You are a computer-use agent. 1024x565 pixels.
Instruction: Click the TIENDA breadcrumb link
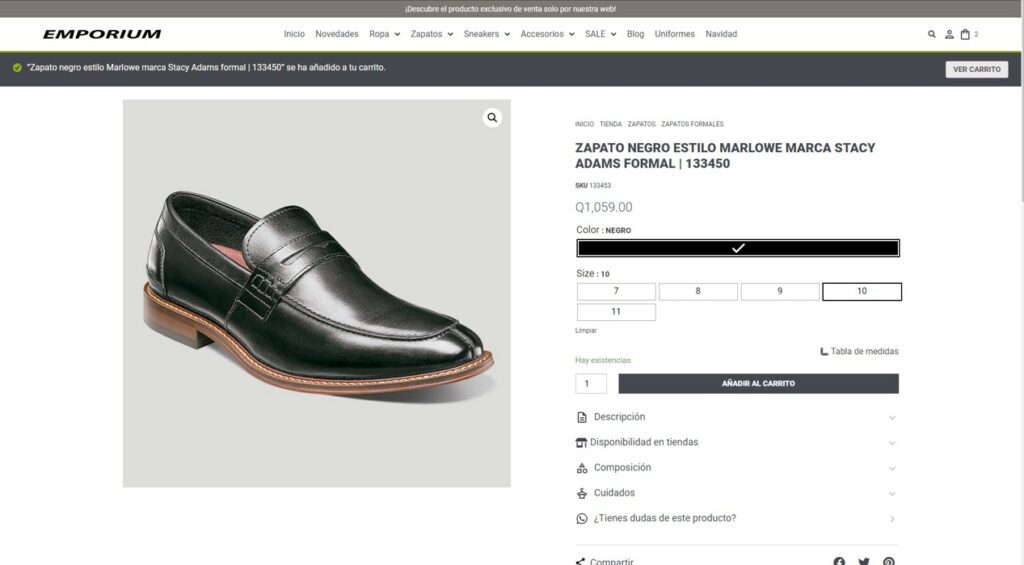click(611, 124)
